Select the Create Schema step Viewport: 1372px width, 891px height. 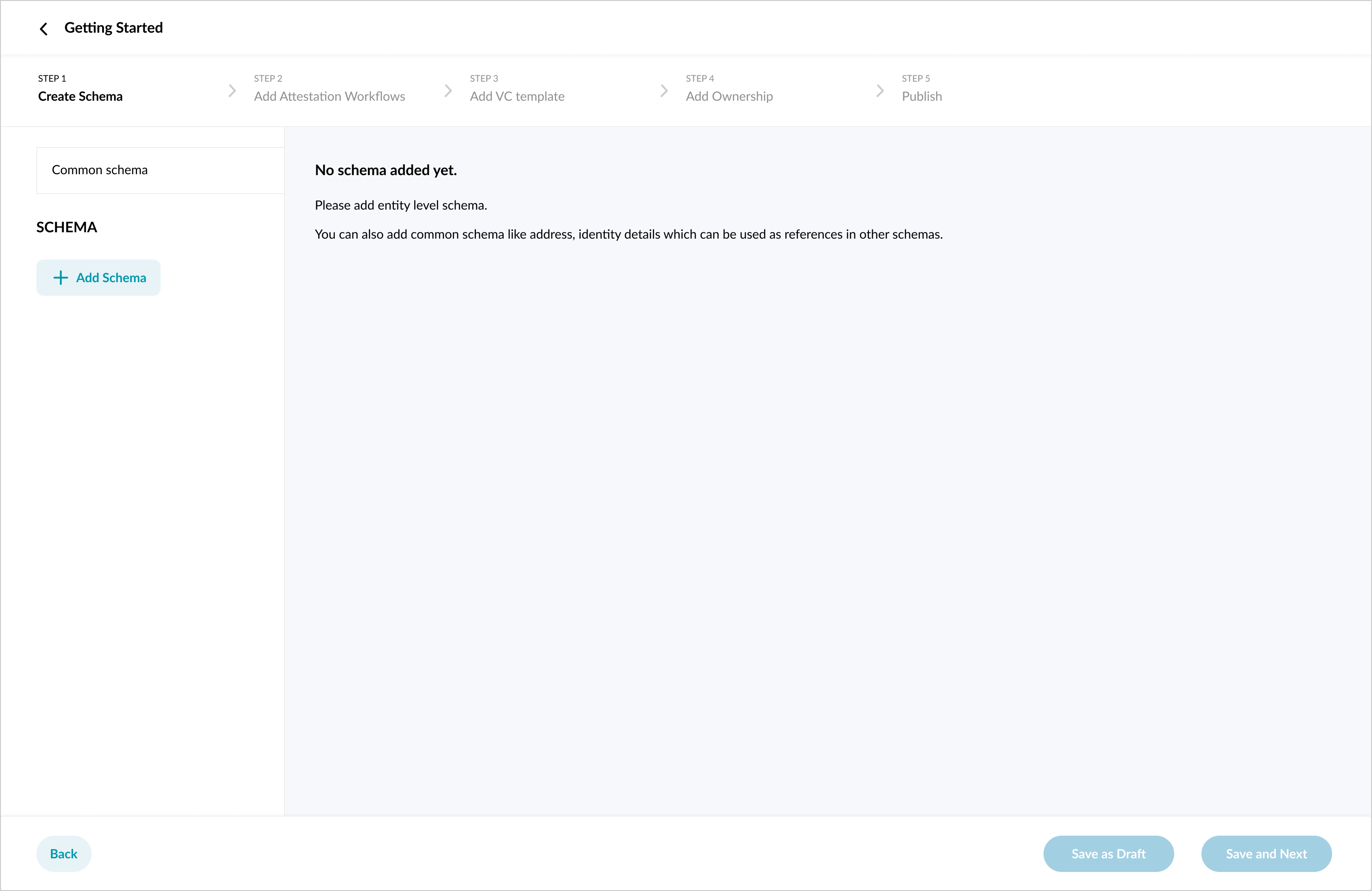coord(80,96)
